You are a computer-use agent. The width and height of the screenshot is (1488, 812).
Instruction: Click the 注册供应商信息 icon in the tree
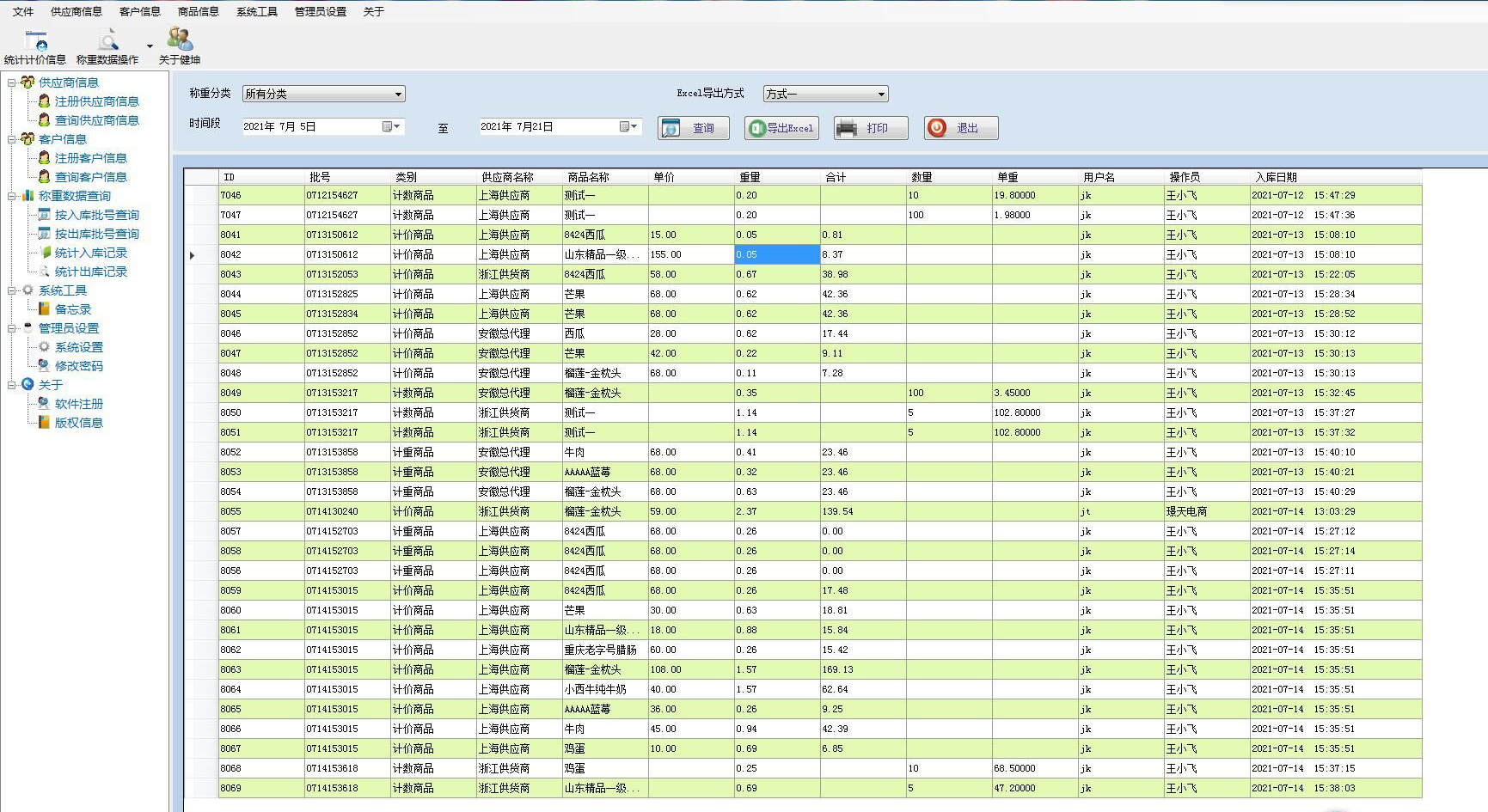pos(44,101)
